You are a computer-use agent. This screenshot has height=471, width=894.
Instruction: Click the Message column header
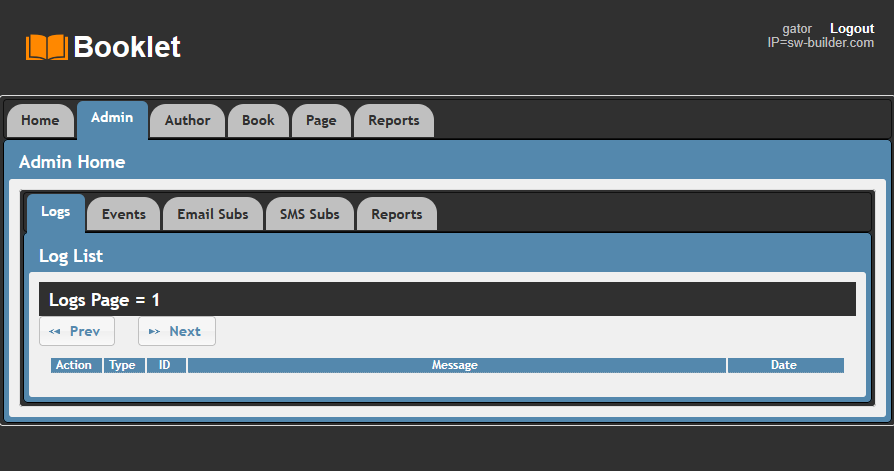[x=457, y=365]
